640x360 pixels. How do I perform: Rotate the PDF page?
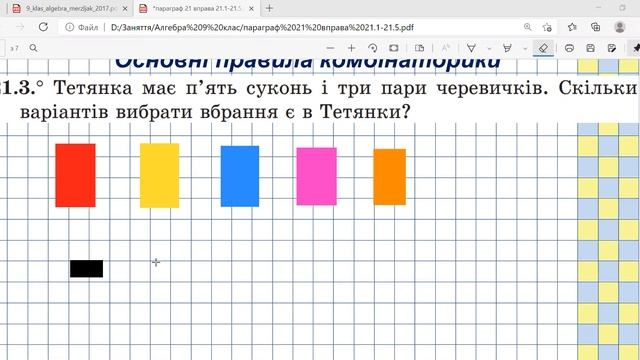372,48
